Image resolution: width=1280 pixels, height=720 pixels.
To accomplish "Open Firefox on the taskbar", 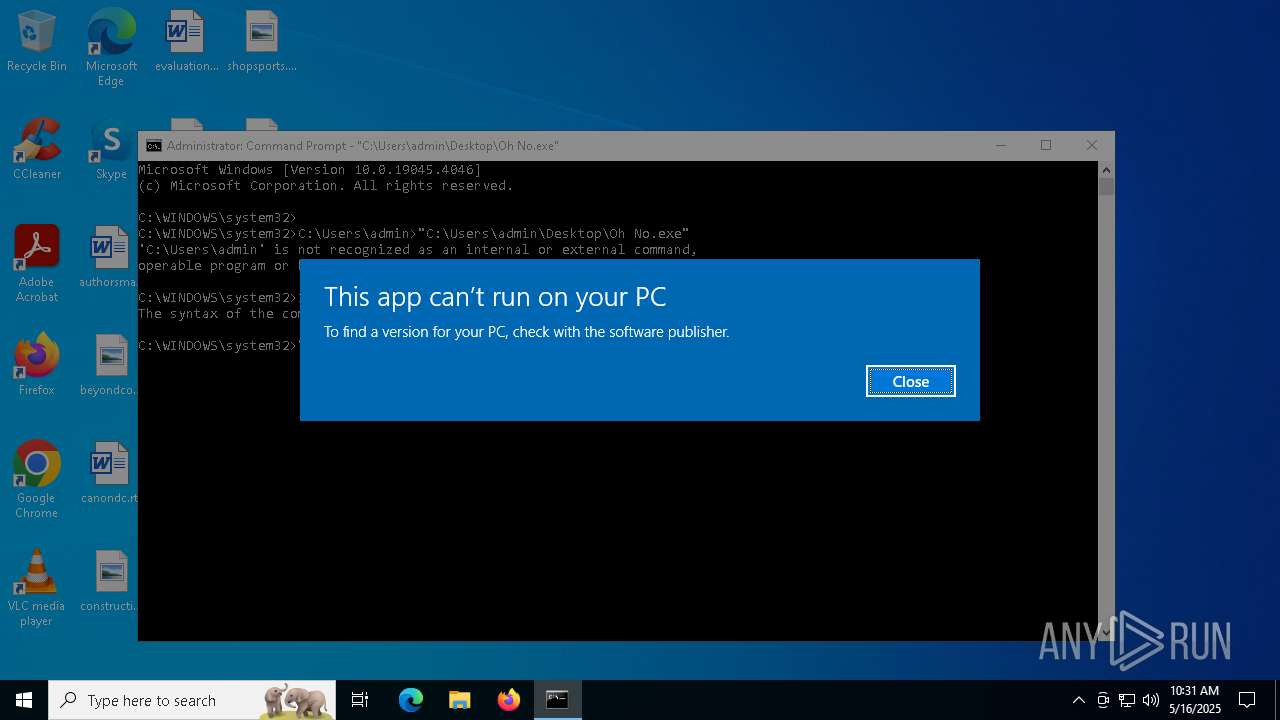I will 508,700.
